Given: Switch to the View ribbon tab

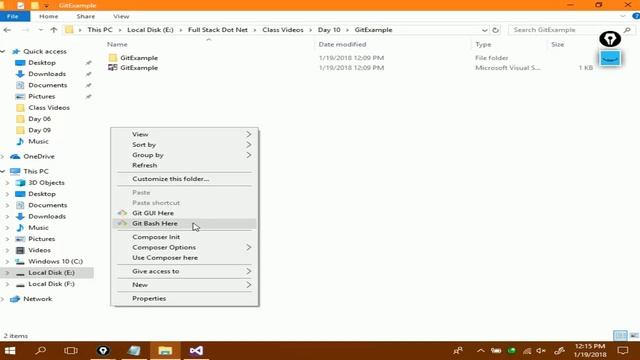Looking at the screenshot, I should click(x=121, y=16).
